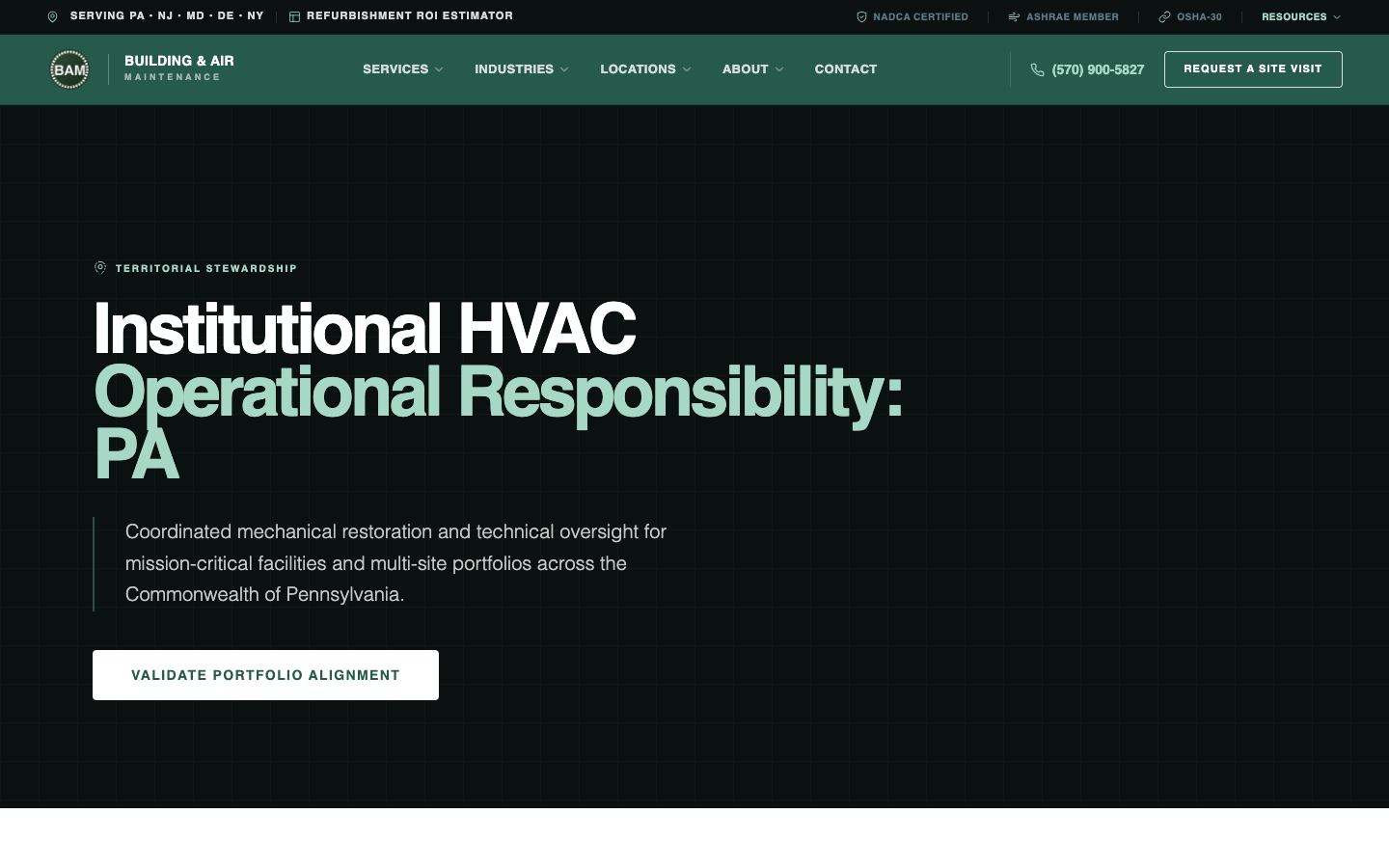Open the Refurbishment ROI Estimator link

tap(409, 16)
